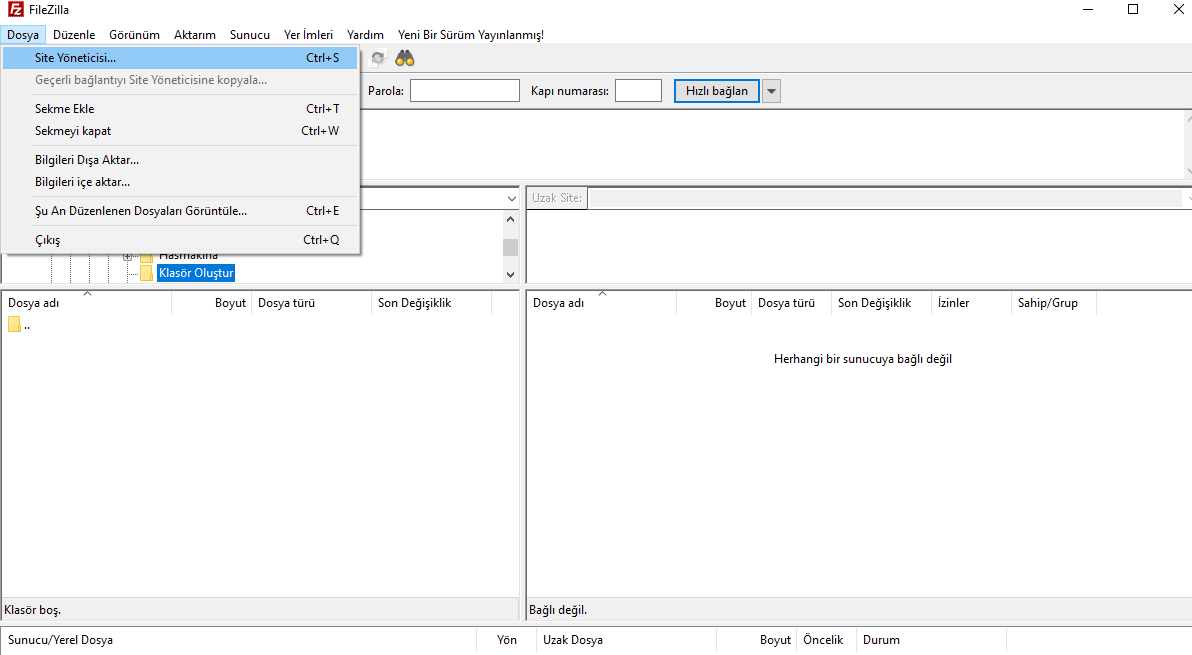Click the "Klasör boş." status text
This screenshot has height=655, width=1192.
tap(33, 609)
